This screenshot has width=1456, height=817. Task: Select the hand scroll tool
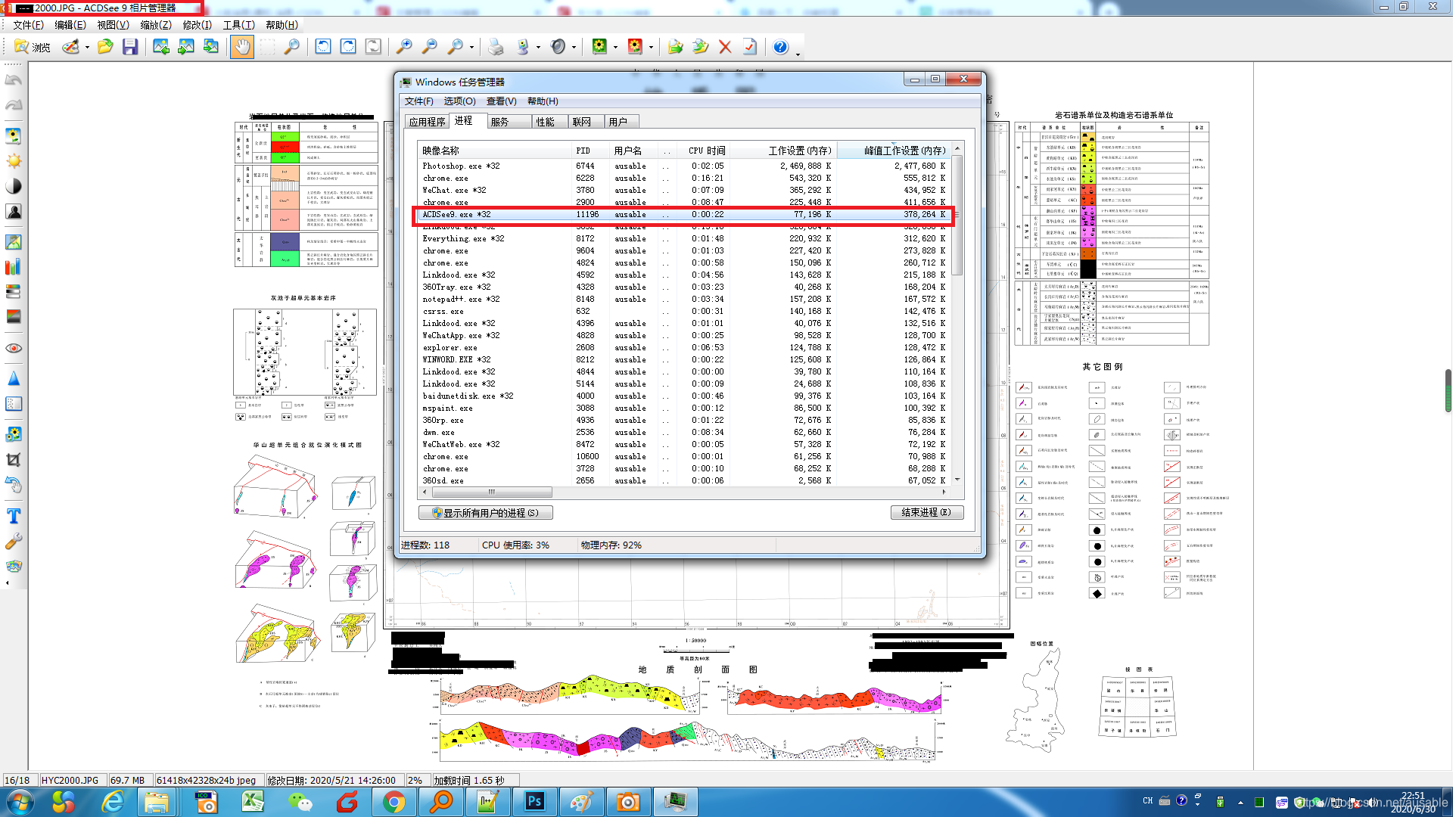click(x=241, y=47)
